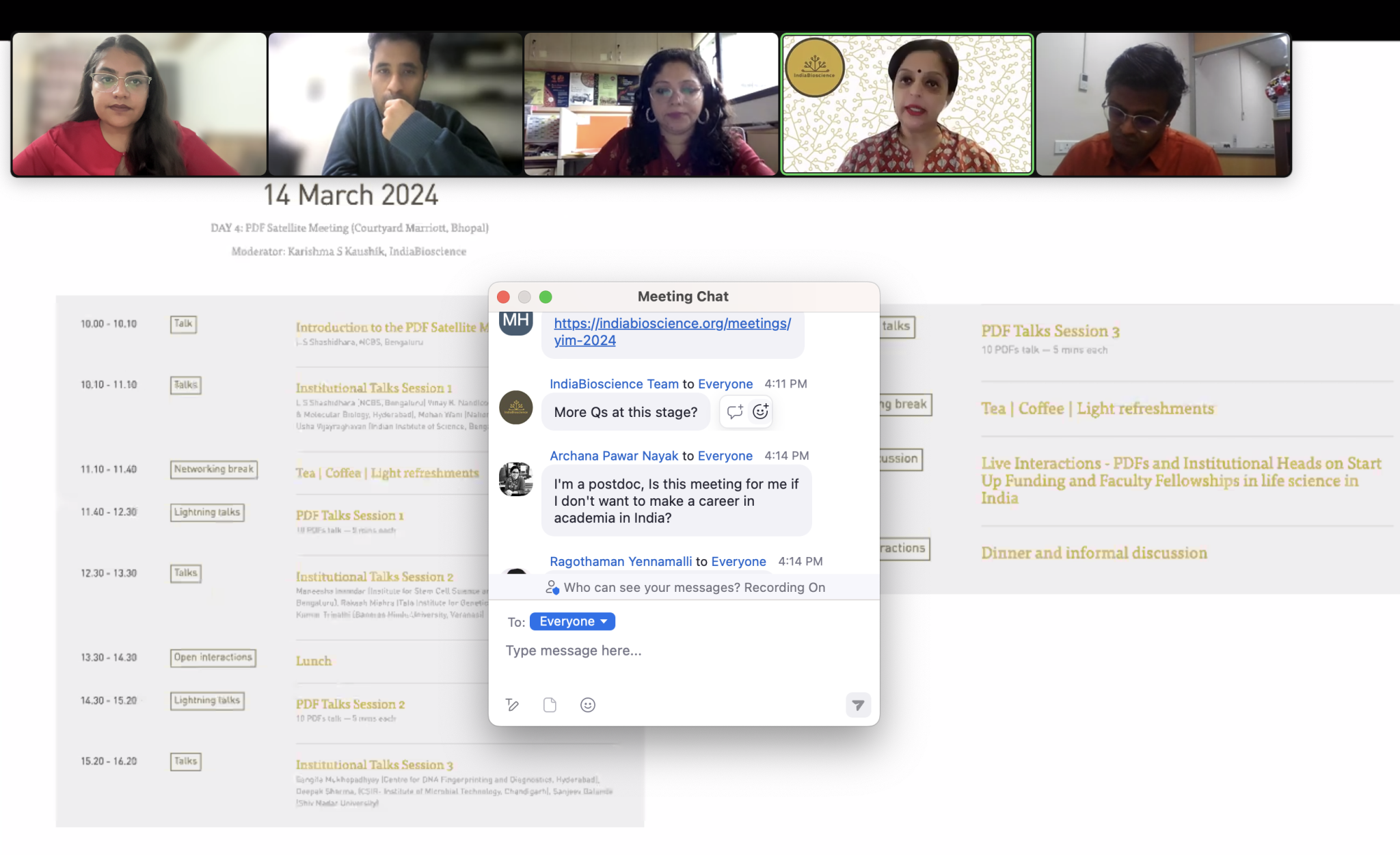This screenshot has height=855, width=1400.
Task: Click the 'Talk' tag at 10.00 - 10.10
Action: [x=183, y=324]
